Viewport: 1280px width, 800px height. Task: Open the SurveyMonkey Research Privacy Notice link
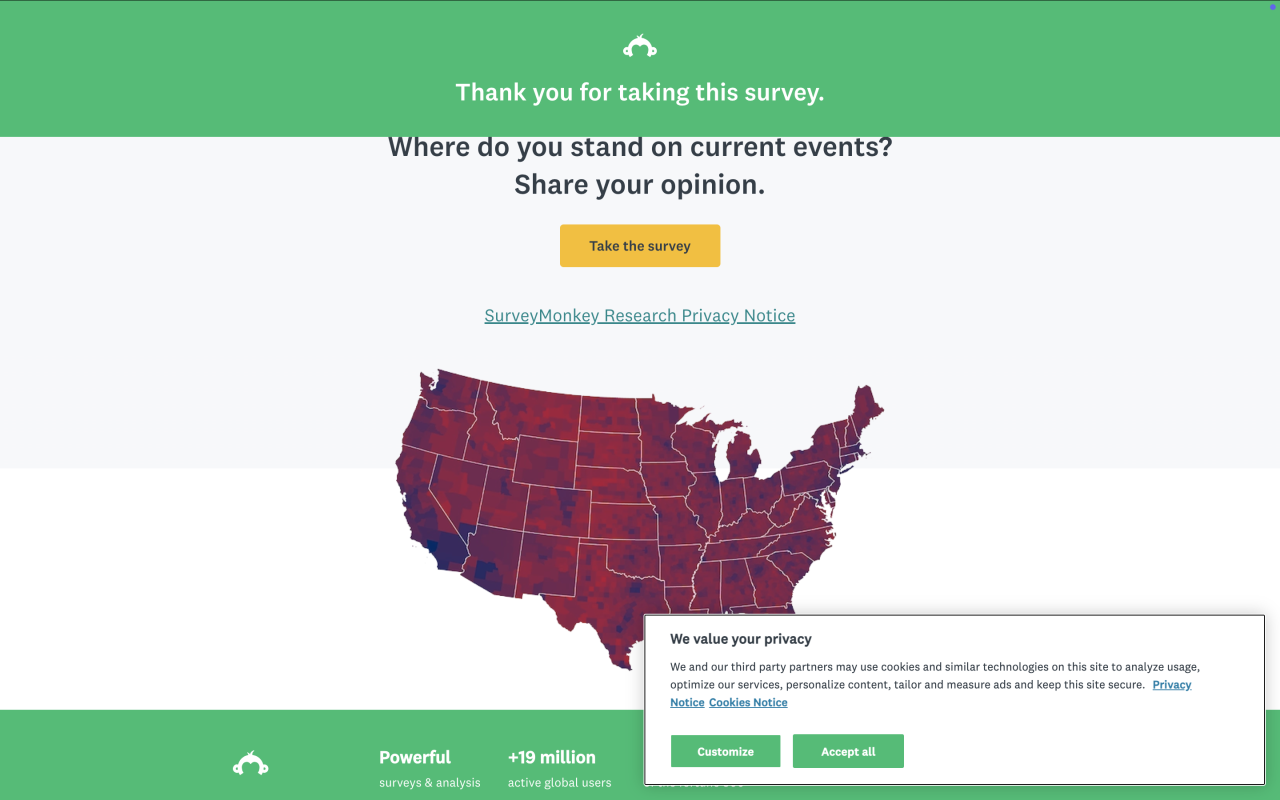click(x=640, y=316)
